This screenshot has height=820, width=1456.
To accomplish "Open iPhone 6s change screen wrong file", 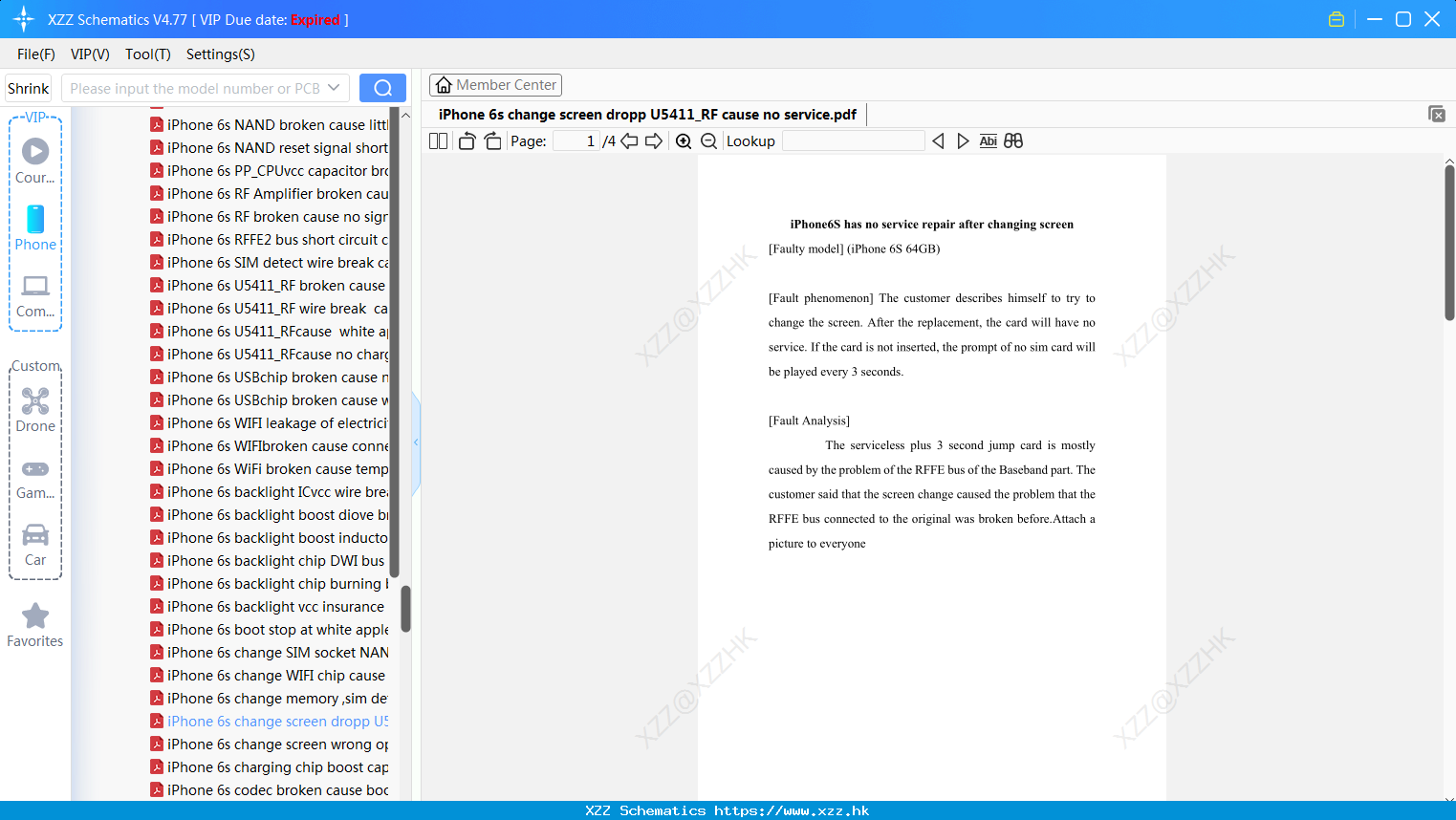I will (270, 744).
